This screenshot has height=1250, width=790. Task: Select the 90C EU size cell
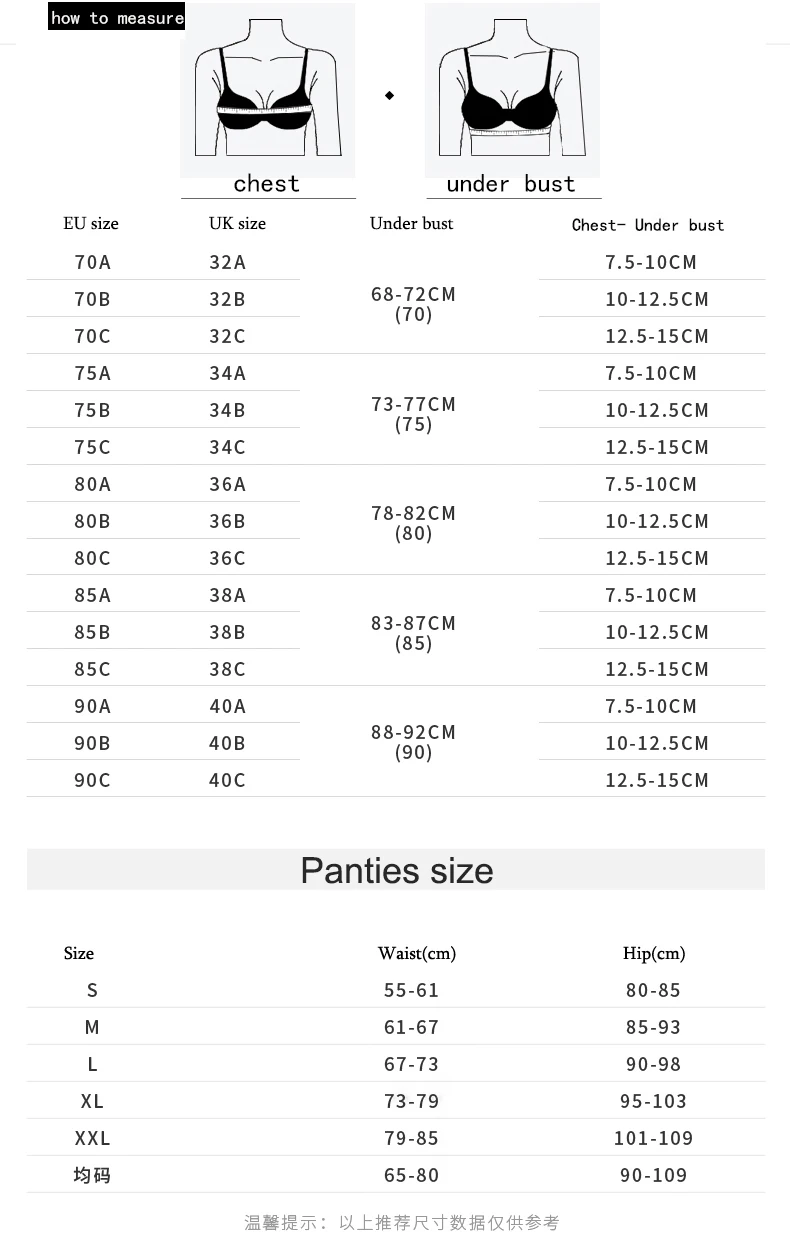click(x=92, y=780)
